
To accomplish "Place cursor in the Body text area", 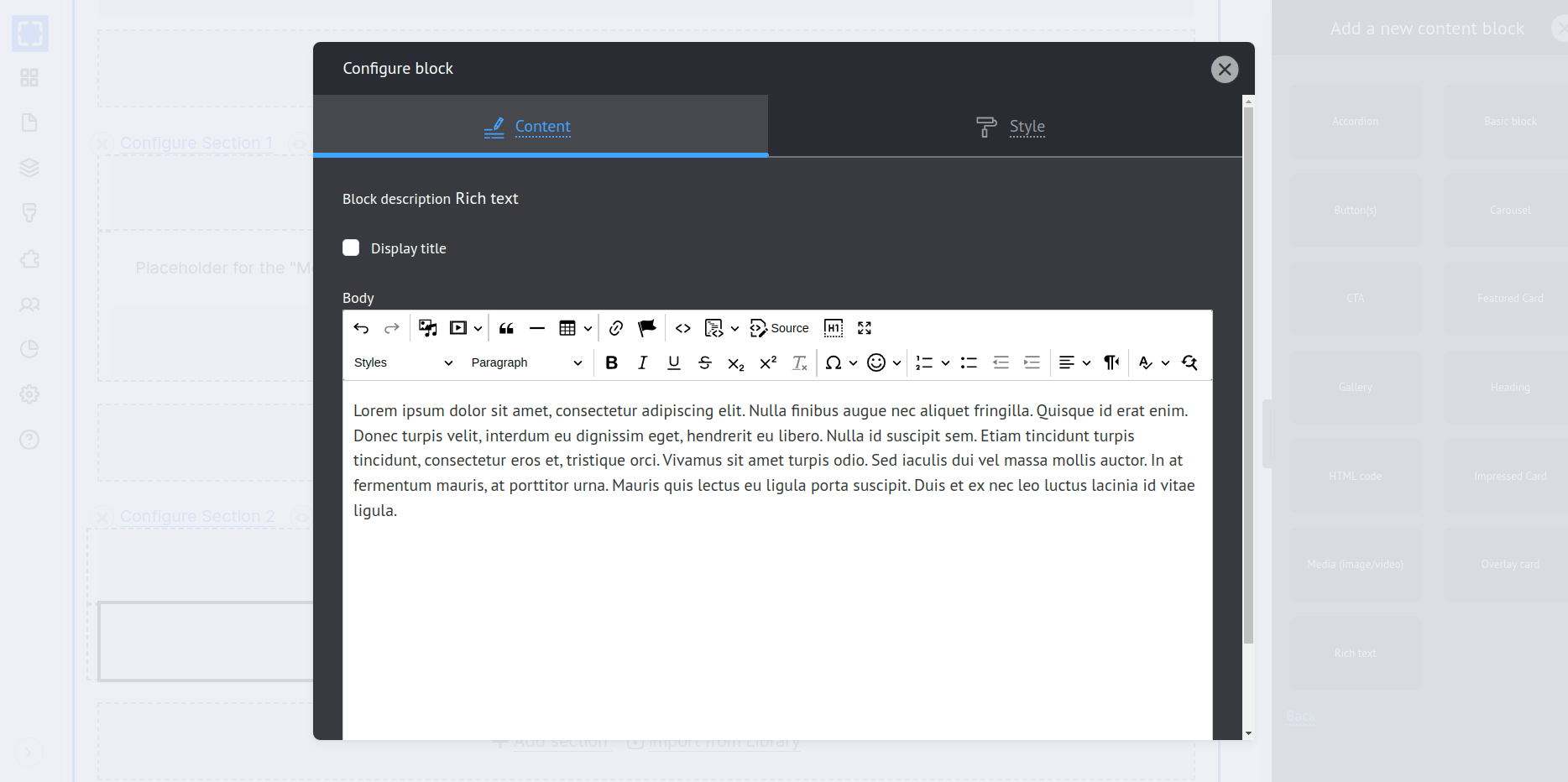I will click(x=777, y=560).
